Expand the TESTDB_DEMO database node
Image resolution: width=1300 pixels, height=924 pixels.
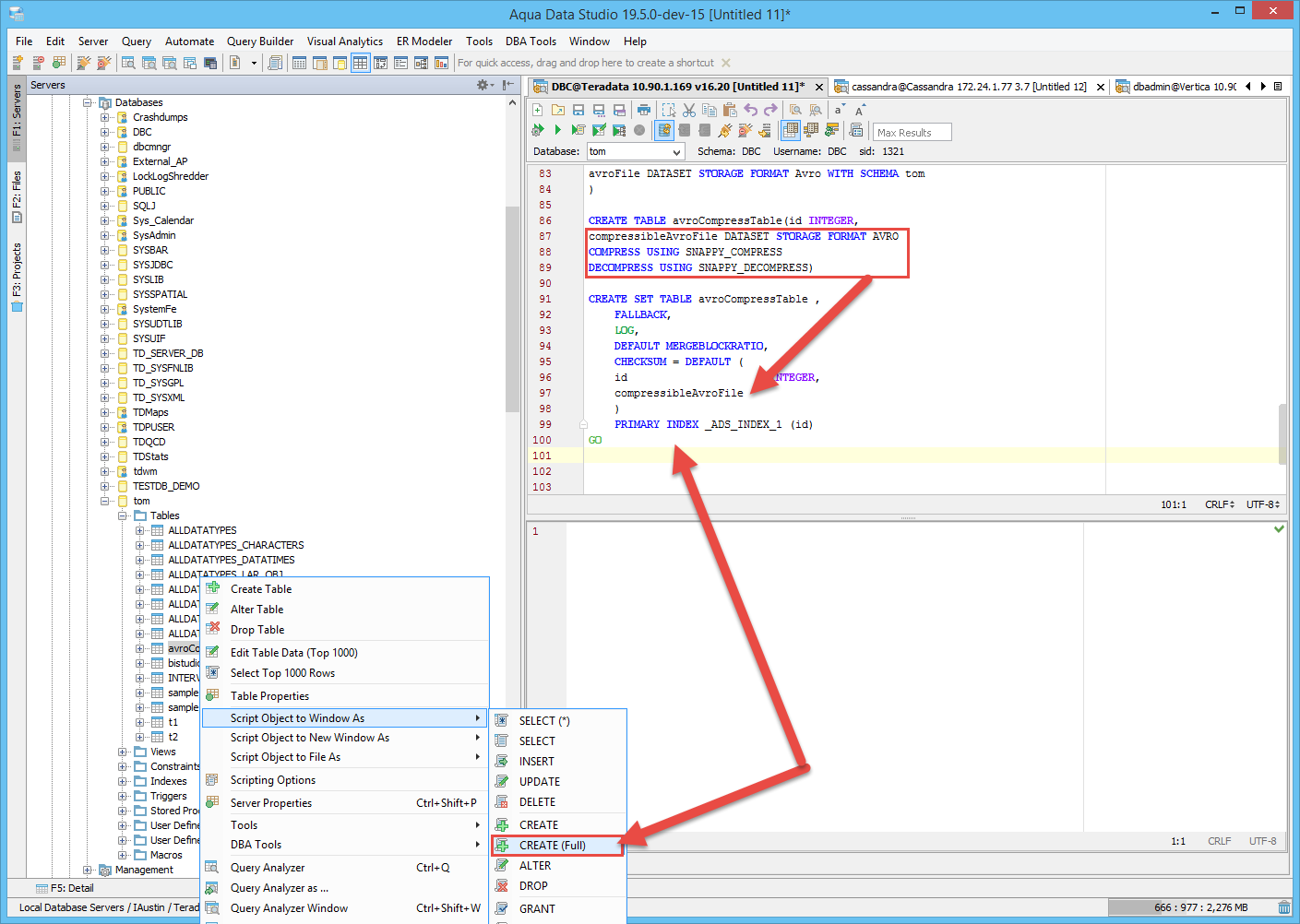point(104,486)
